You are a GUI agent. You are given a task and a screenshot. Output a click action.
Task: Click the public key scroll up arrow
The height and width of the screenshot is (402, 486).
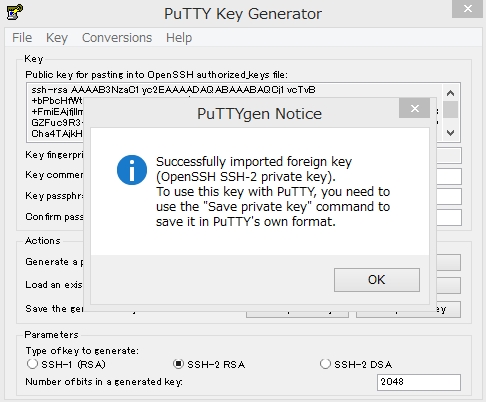(x=450, y=93)
